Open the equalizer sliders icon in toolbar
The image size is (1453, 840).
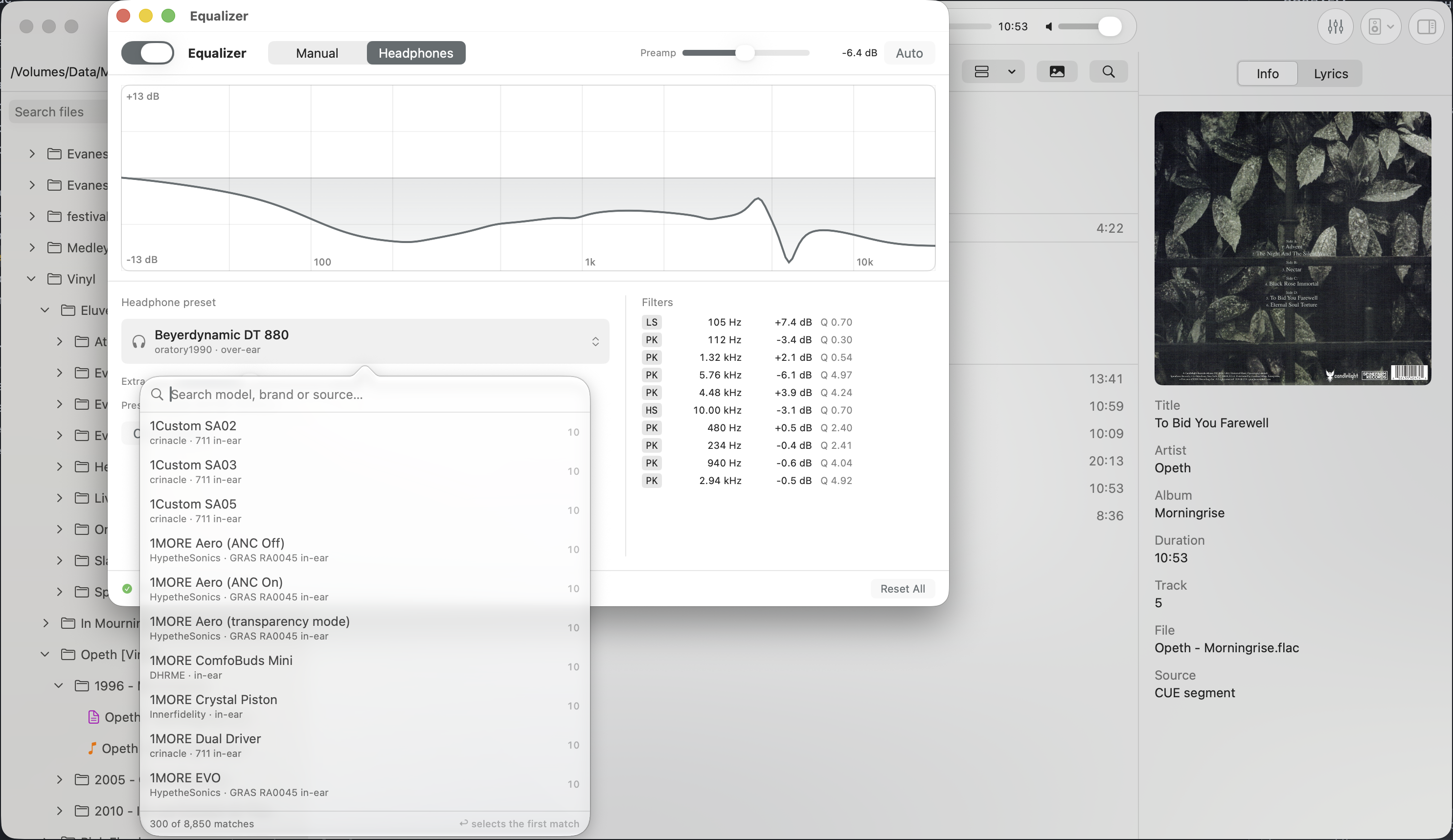pyautogui.click(x=1336, y=26)
